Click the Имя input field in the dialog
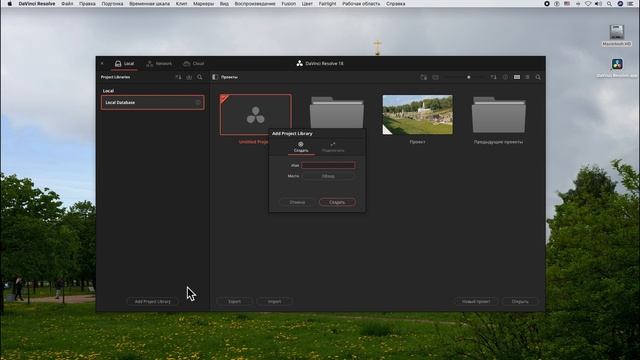Image resolution: width=640 pixels, height=360 pixels. pos(328,165)
